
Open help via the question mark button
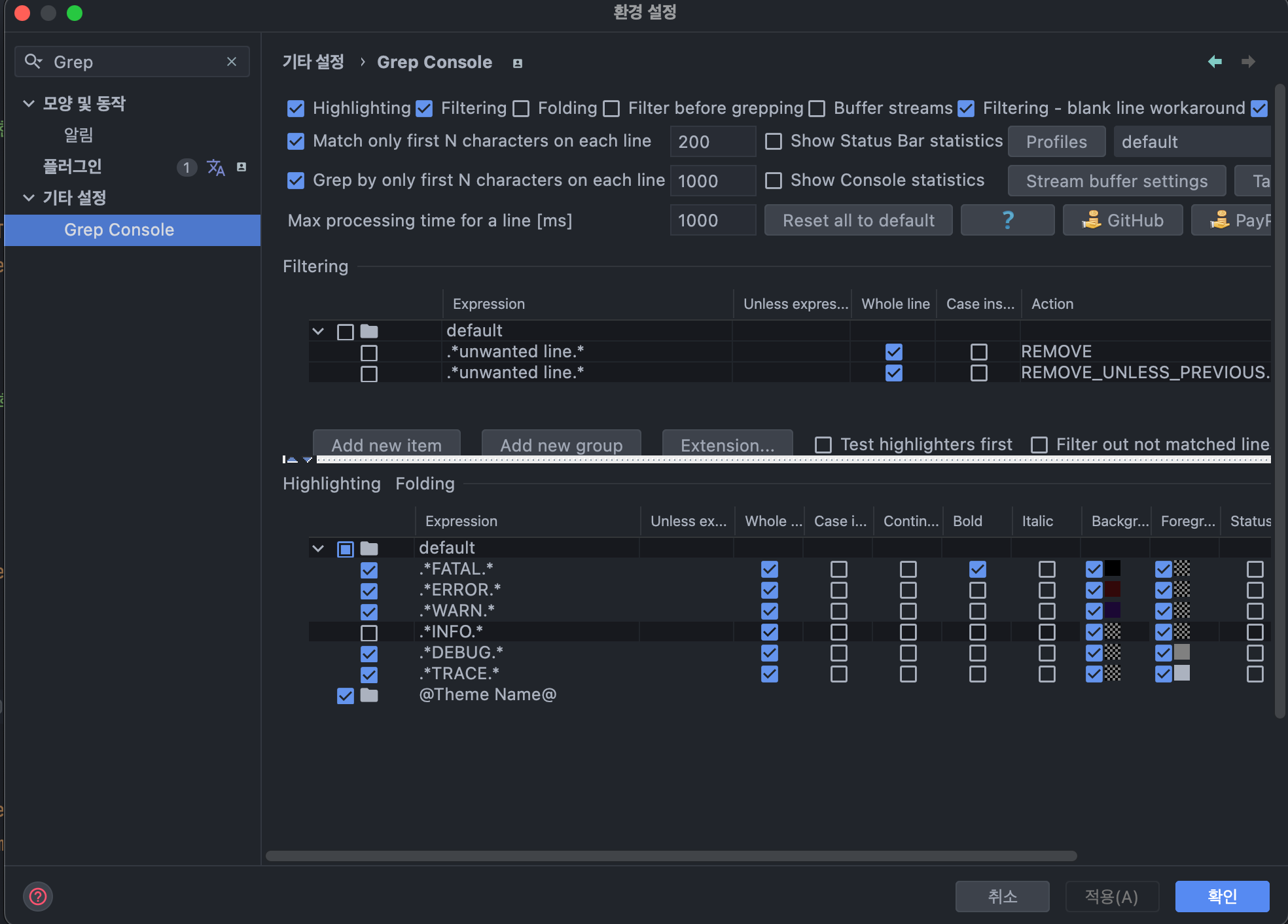1007,221
